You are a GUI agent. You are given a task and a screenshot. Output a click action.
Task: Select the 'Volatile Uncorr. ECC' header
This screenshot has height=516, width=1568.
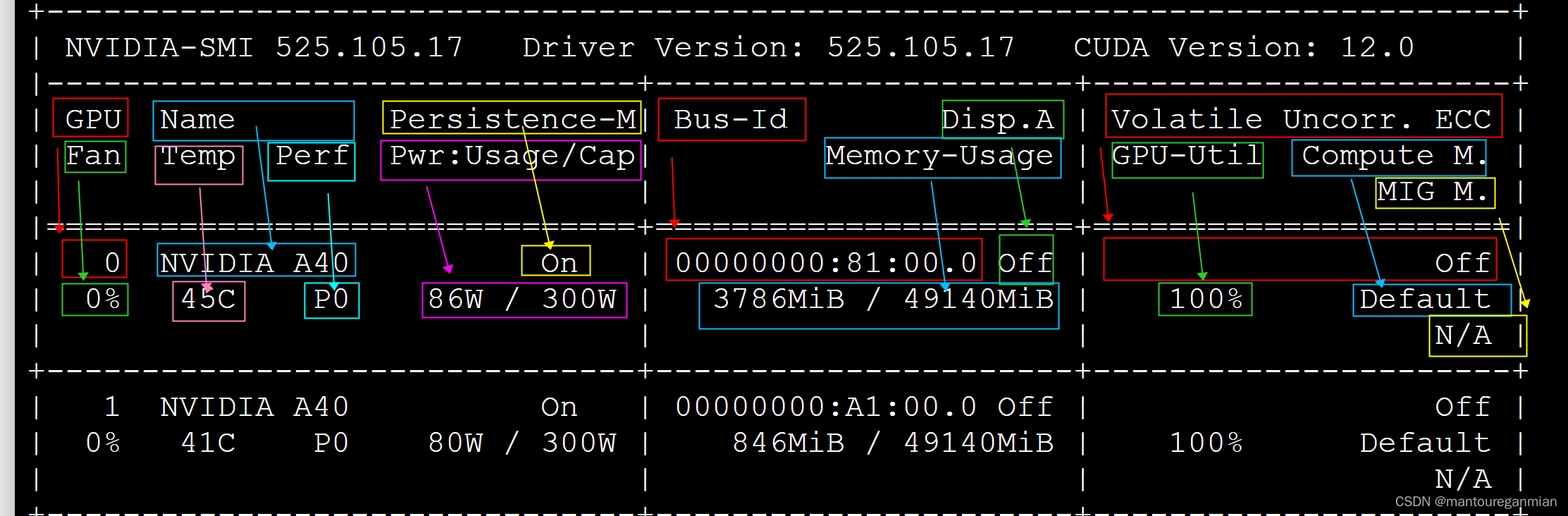(1302, 120)
